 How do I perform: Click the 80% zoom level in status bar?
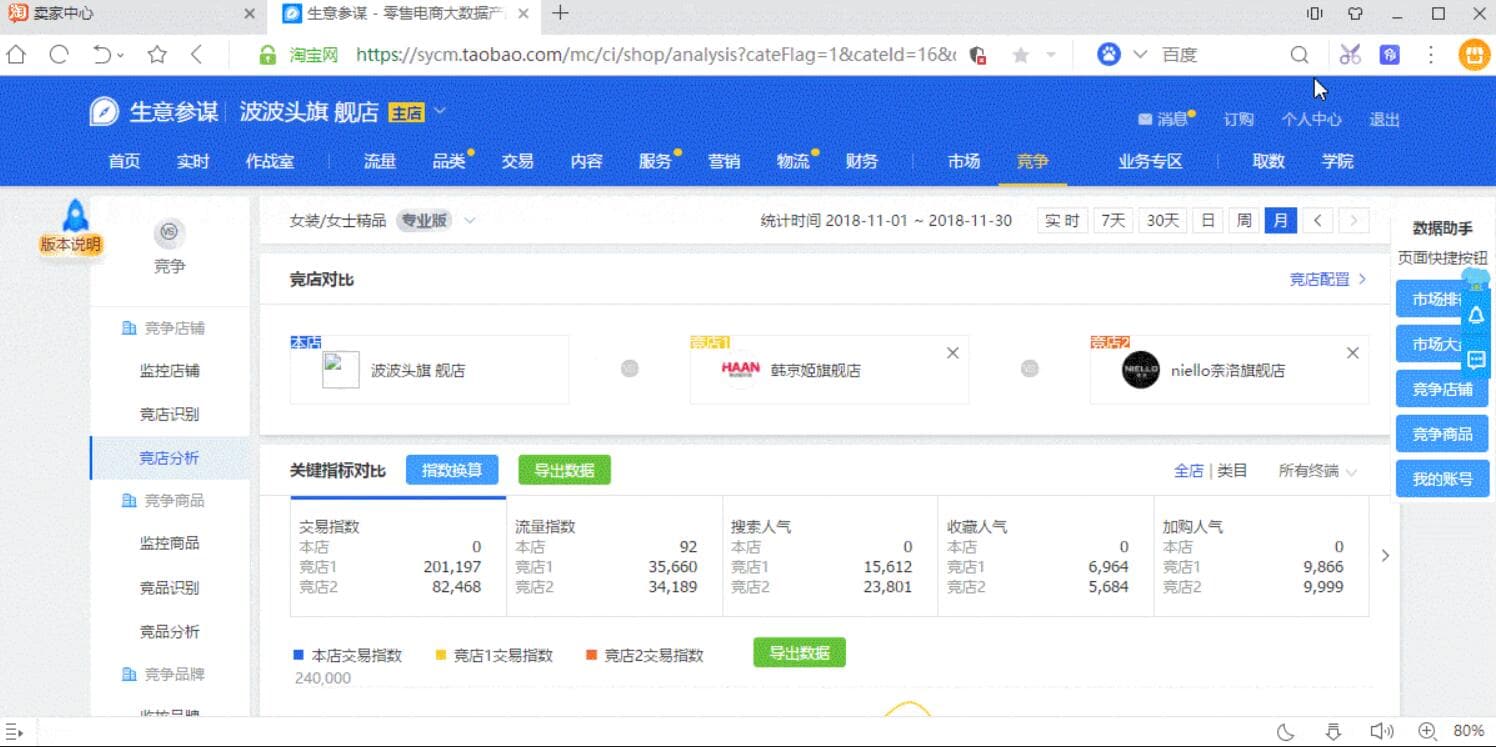click(1468, 731)
